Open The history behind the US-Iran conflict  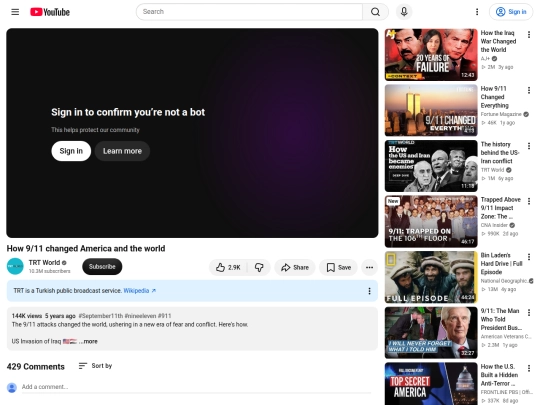tap(500, 153)
